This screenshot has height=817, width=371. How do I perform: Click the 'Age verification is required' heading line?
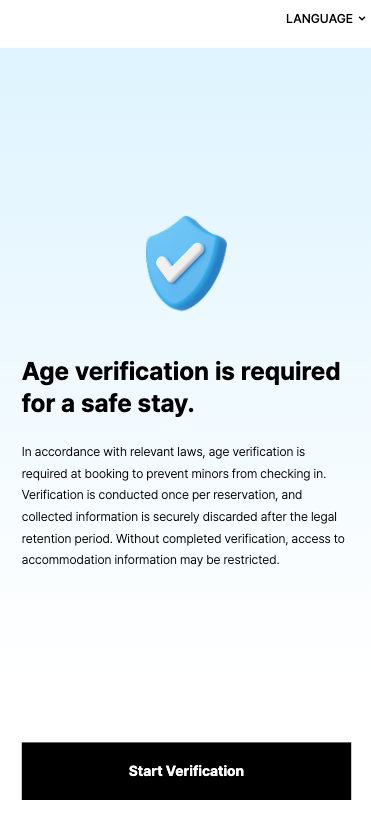click(x=181, y=372)
